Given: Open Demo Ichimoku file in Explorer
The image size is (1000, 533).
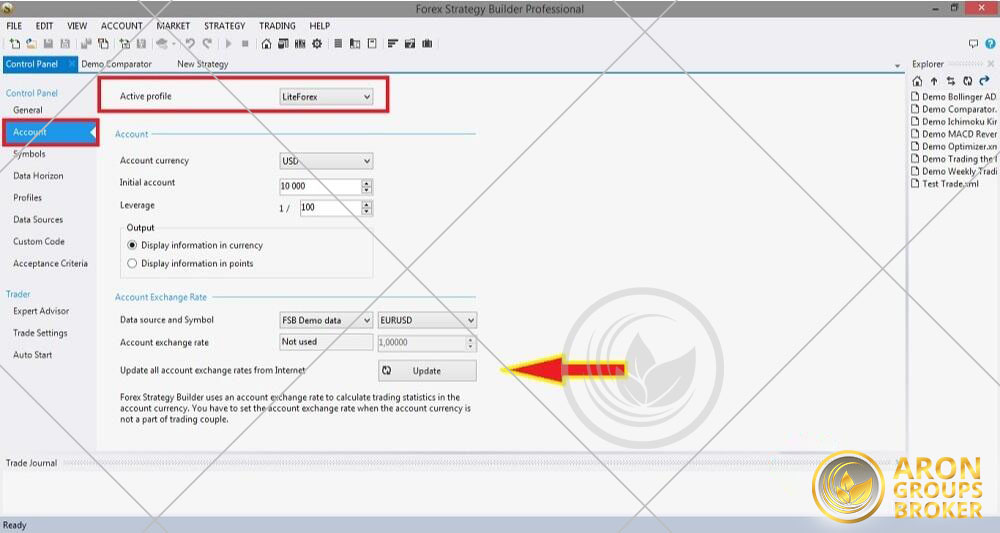Looking at the screenshot, I should (x=953, y=122).
